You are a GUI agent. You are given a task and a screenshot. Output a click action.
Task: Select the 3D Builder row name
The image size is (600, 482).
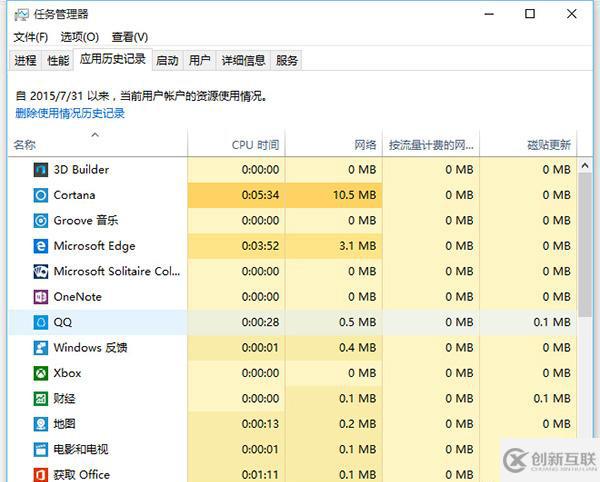81,170
